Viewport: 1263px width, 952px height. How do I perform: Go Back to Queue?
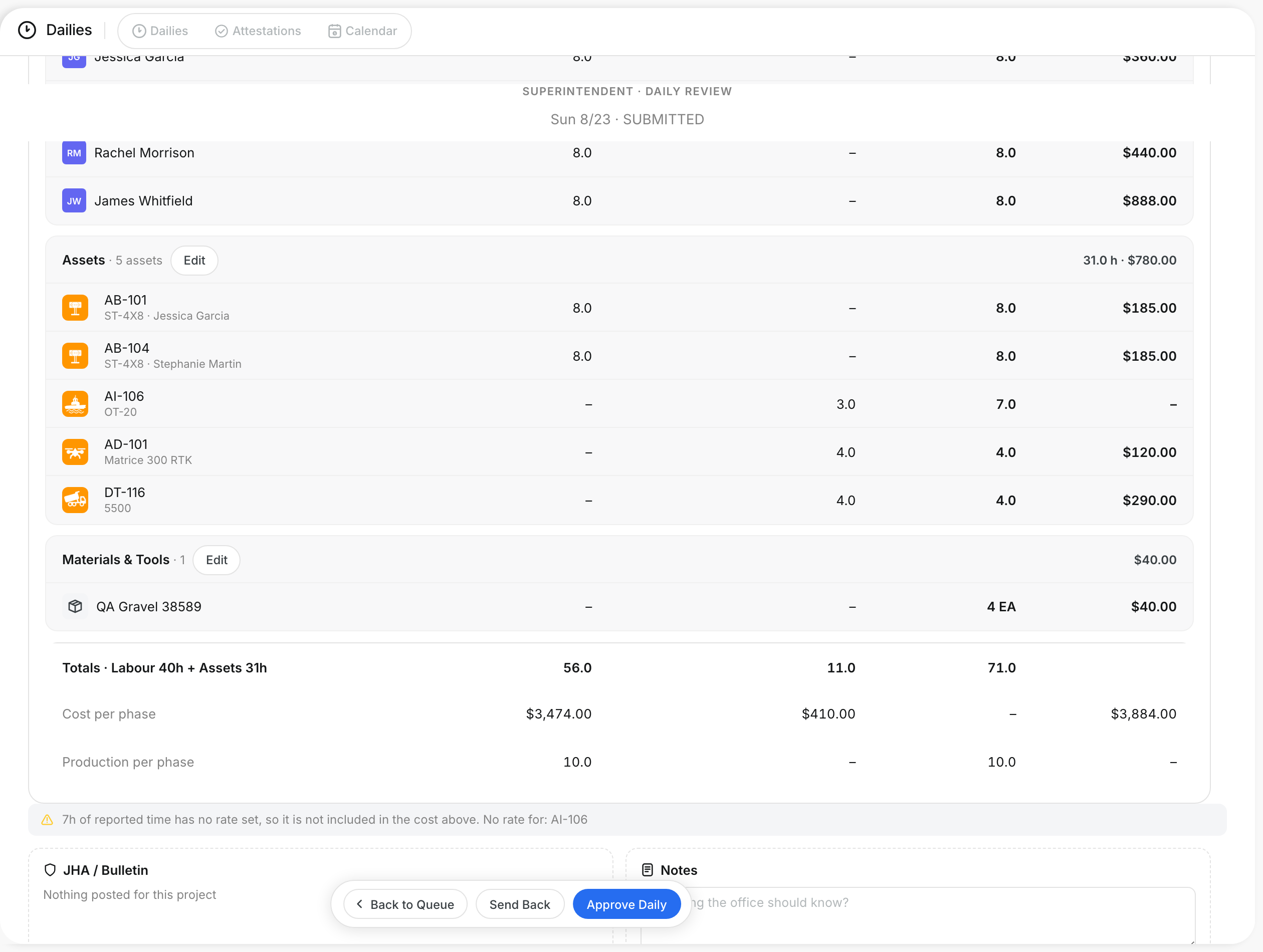405,904
